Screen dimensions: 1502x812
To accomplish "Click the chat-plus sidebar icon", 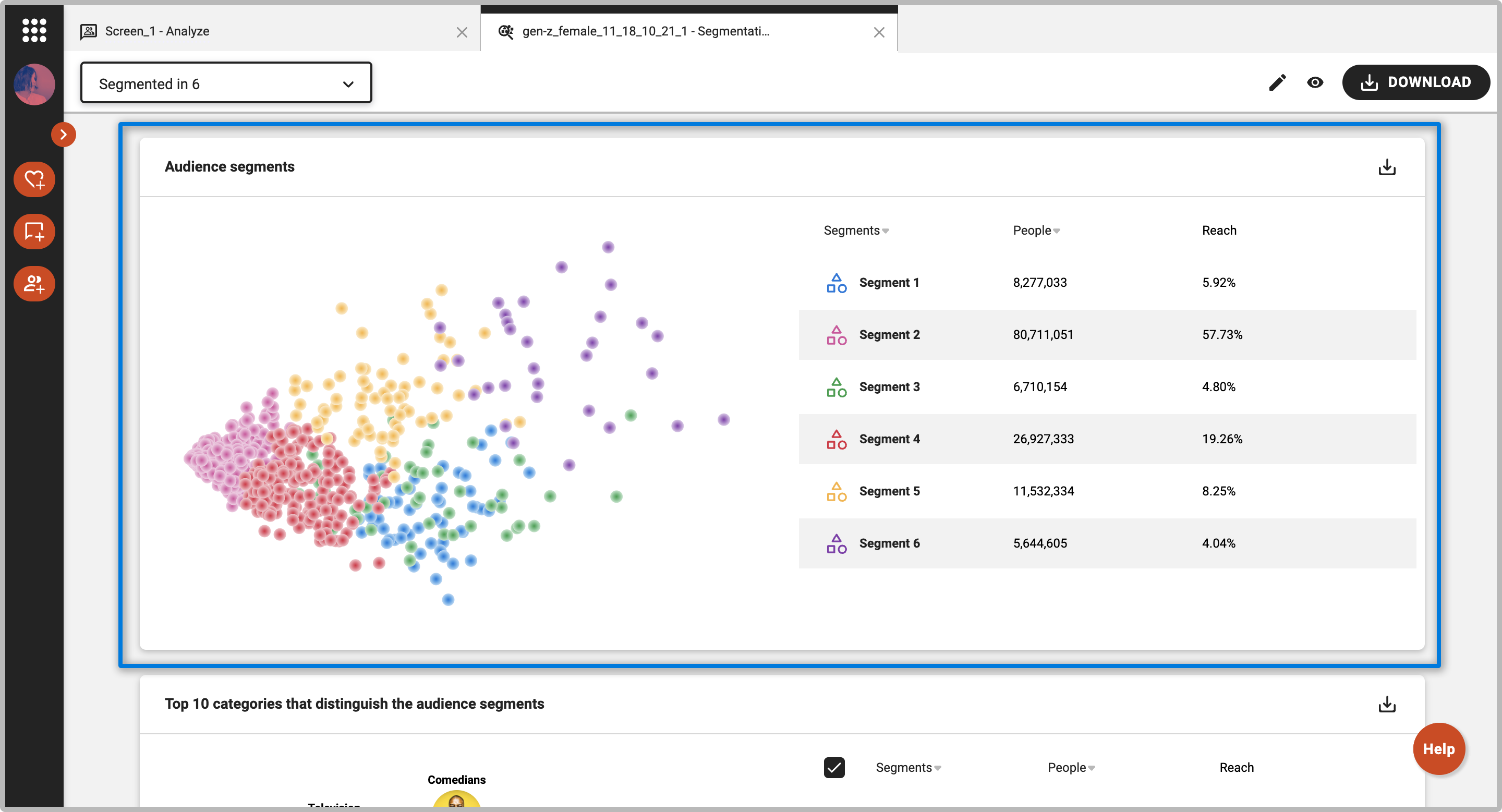I will point(34,232).
